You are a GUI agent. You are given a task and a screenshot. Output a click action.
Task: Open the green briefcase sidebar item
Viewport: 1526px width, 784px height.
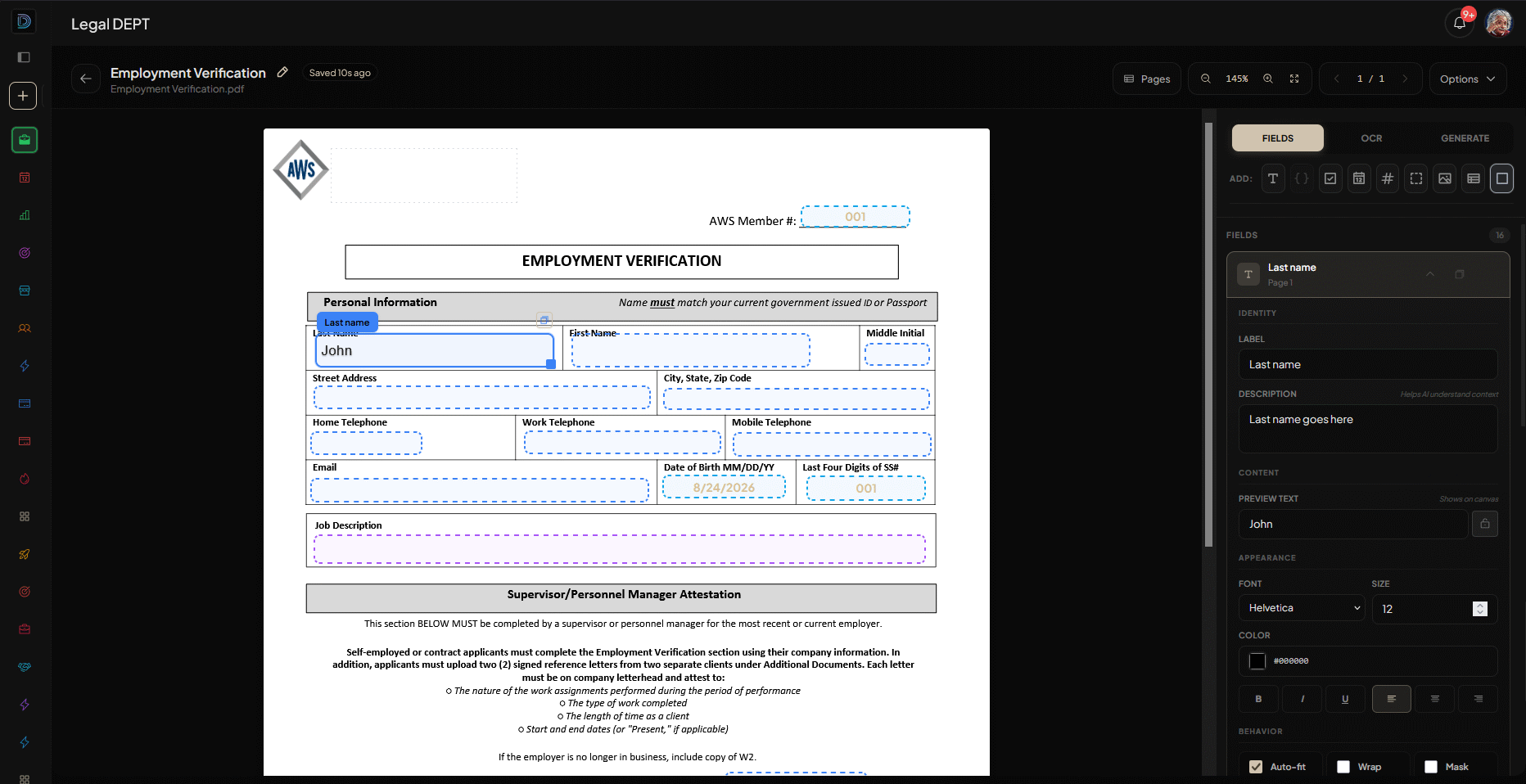point(25,140)
